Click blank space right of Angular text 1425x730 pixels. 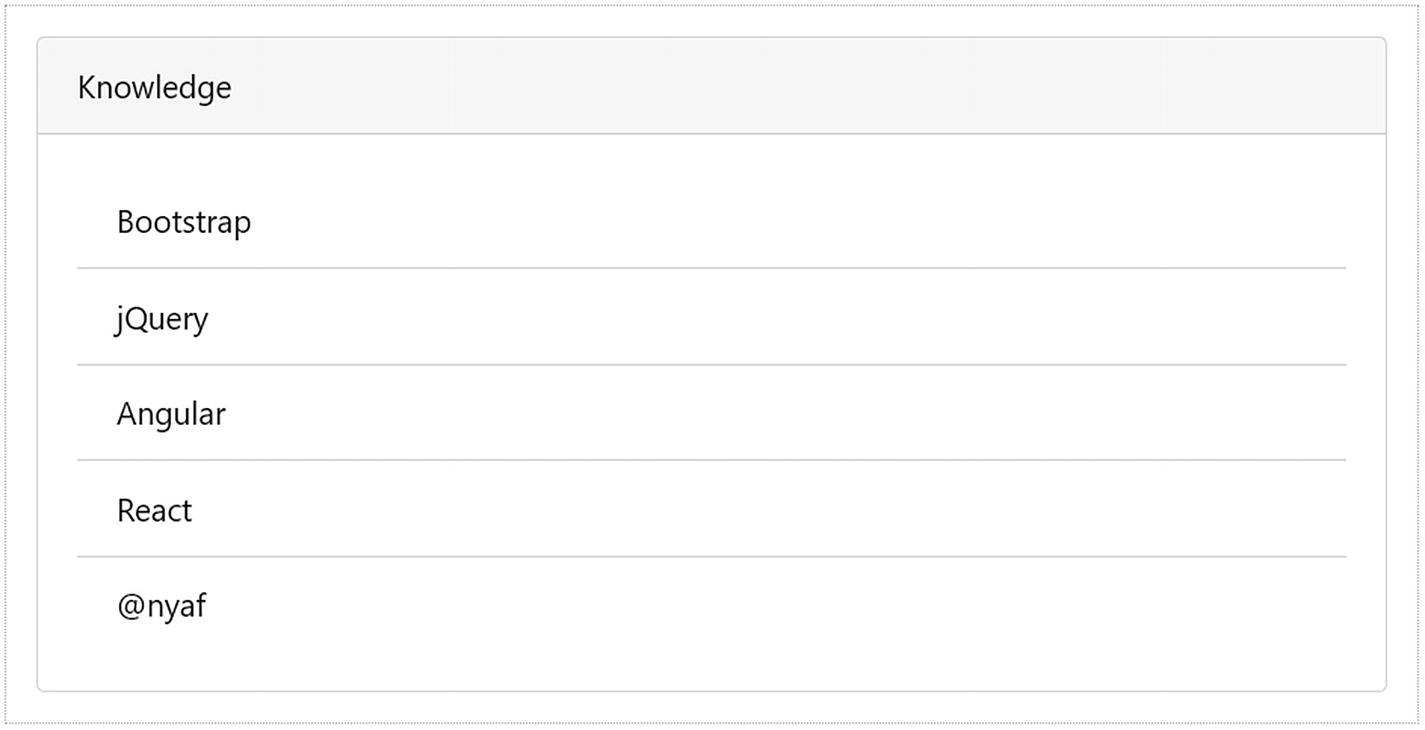[800, 414]
